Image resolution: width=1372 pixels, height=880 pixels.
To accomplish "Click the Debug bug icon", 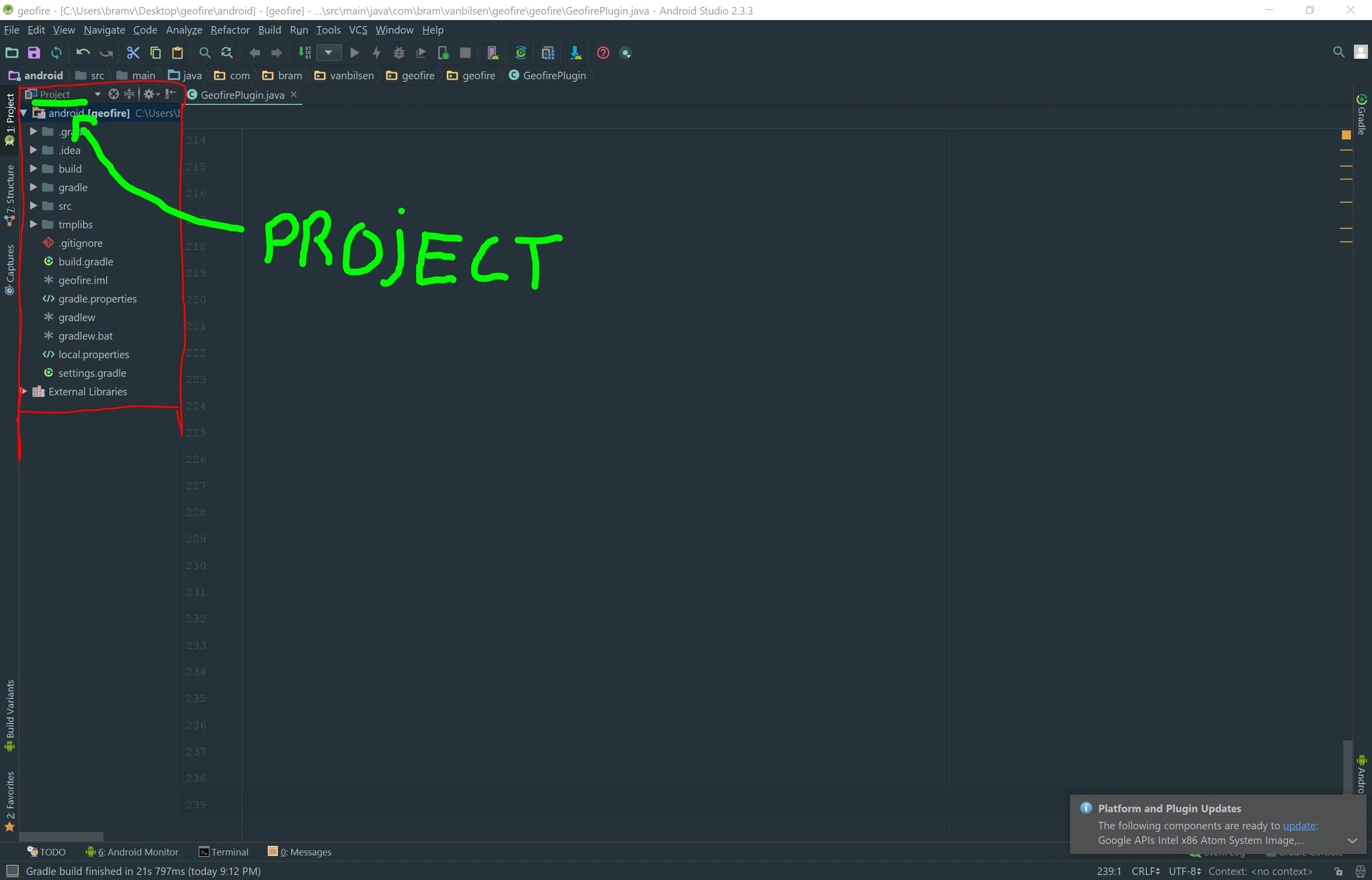I will [x=399, y=53].
